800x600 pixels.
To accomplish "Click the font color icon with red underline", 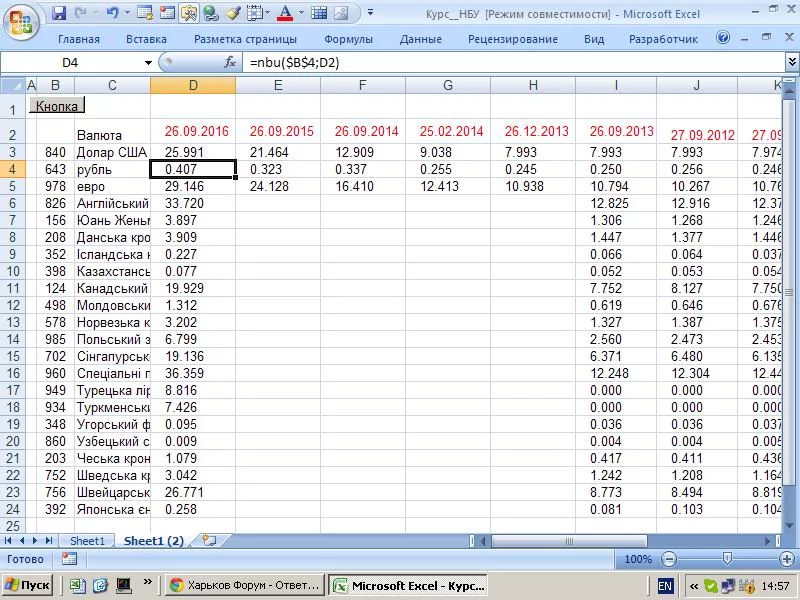I will [x=285, y=13].
